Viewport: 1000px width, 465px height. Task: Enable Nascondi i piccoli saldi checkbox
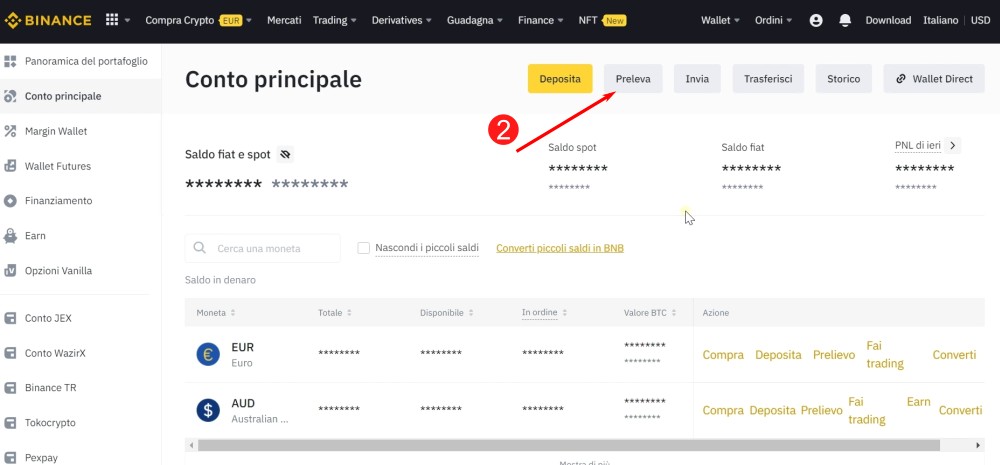tap(364, 248)
